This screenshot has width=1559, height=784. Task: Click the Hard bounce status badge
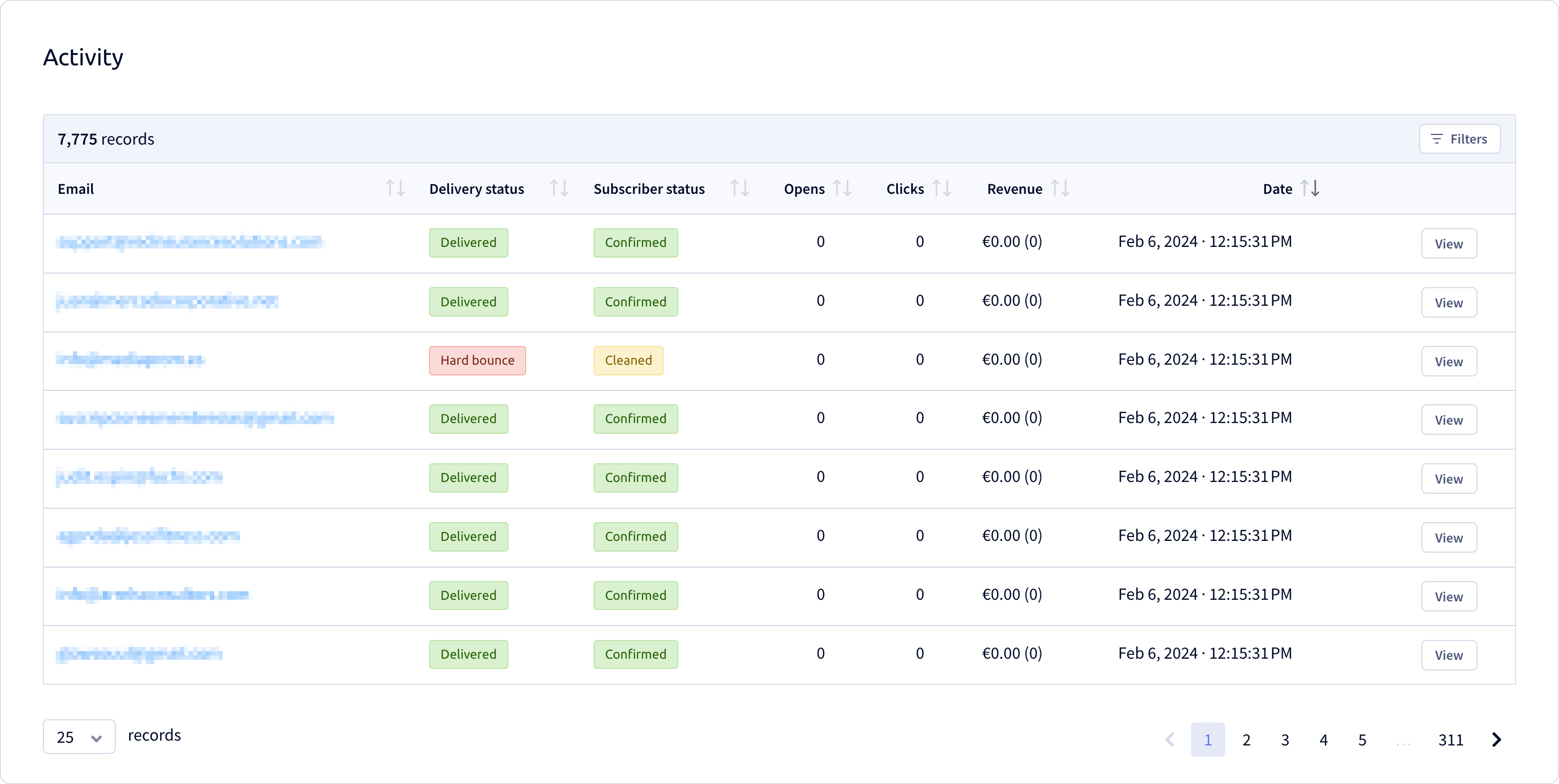477,360
